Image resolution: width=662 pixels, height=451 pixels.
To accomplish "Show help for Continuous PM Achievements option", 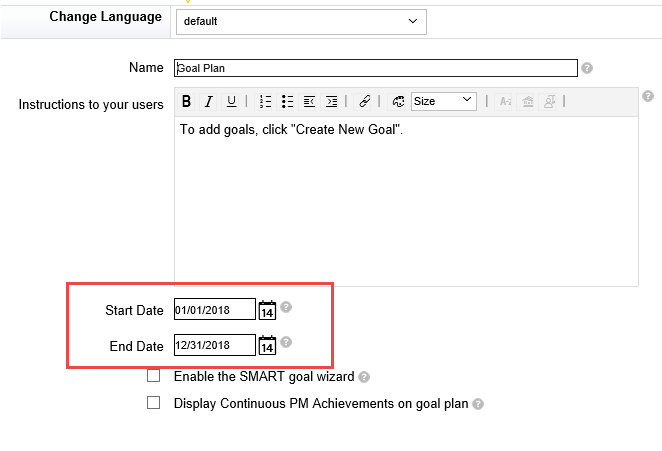I will [478, 404].
